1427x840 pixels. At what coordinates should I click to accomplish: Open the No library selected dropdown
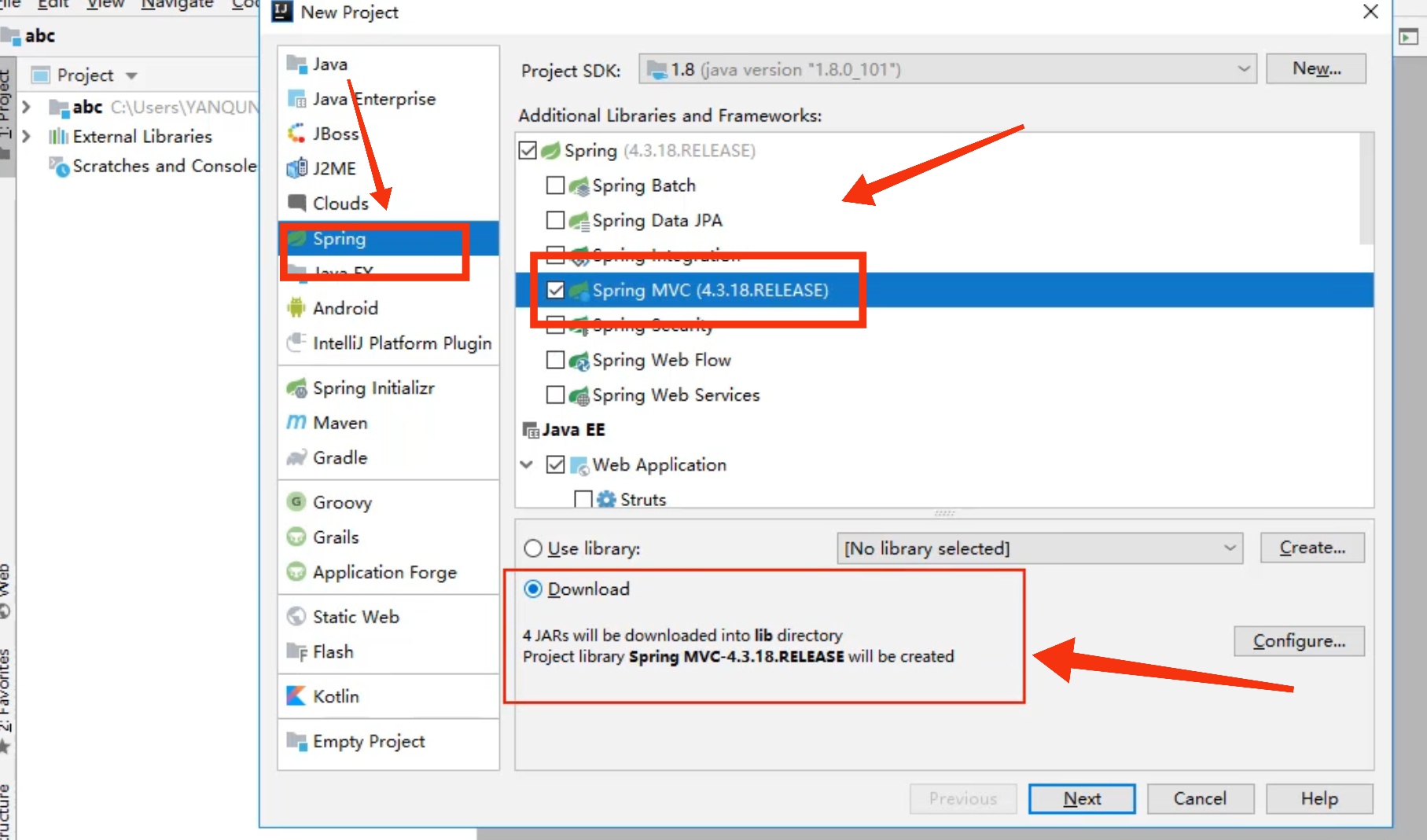(x=1039, y=548)
